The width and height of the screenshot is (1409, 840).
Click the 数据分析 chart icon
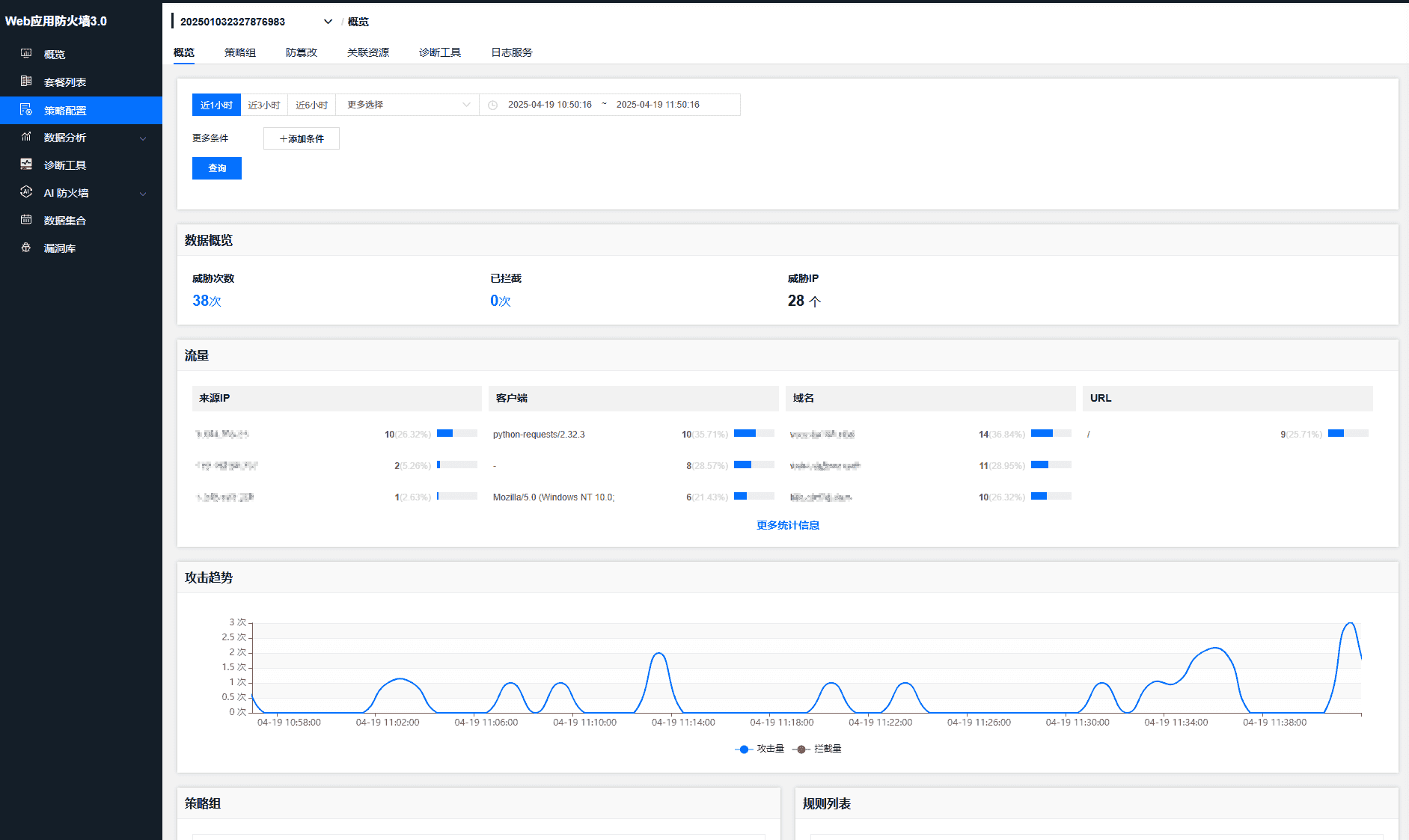[26, 137]
